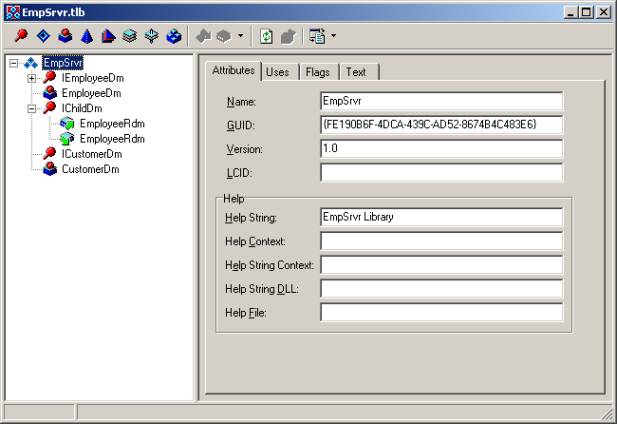
Task: Switch to the Flags tab
Action: click(x=319, y=72)
